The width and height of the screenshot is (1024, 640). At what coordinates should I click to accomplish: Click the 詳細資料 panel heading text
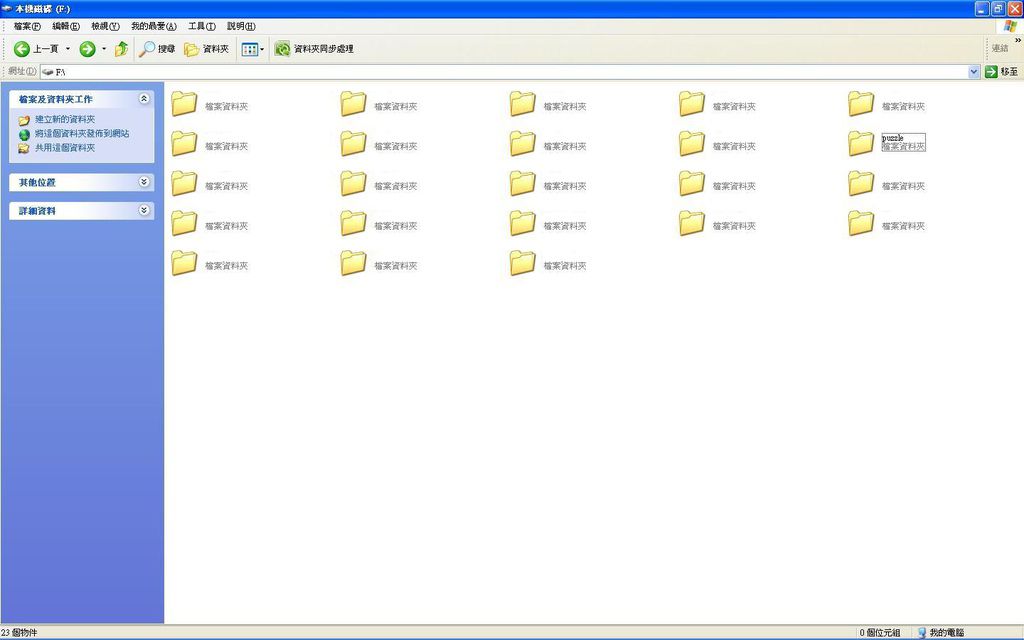point(37,211)
